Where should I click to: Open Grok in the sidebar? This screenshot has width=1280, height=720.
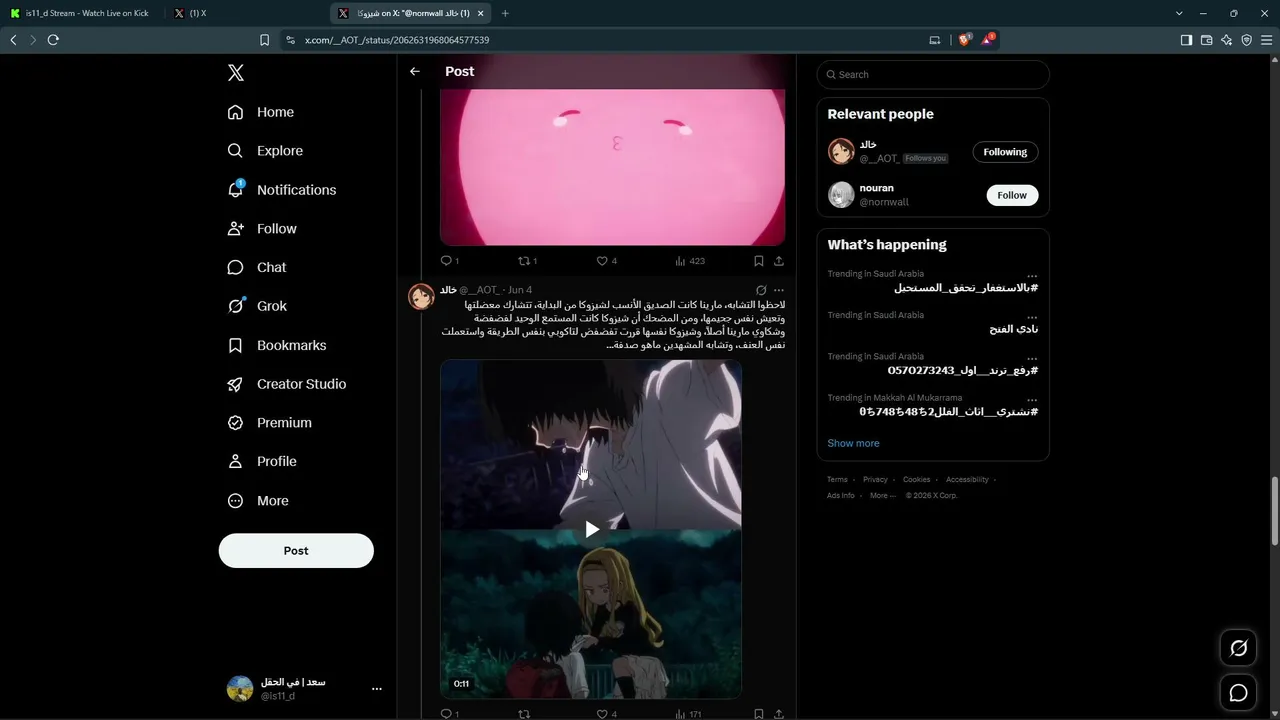tap(257, 306)
